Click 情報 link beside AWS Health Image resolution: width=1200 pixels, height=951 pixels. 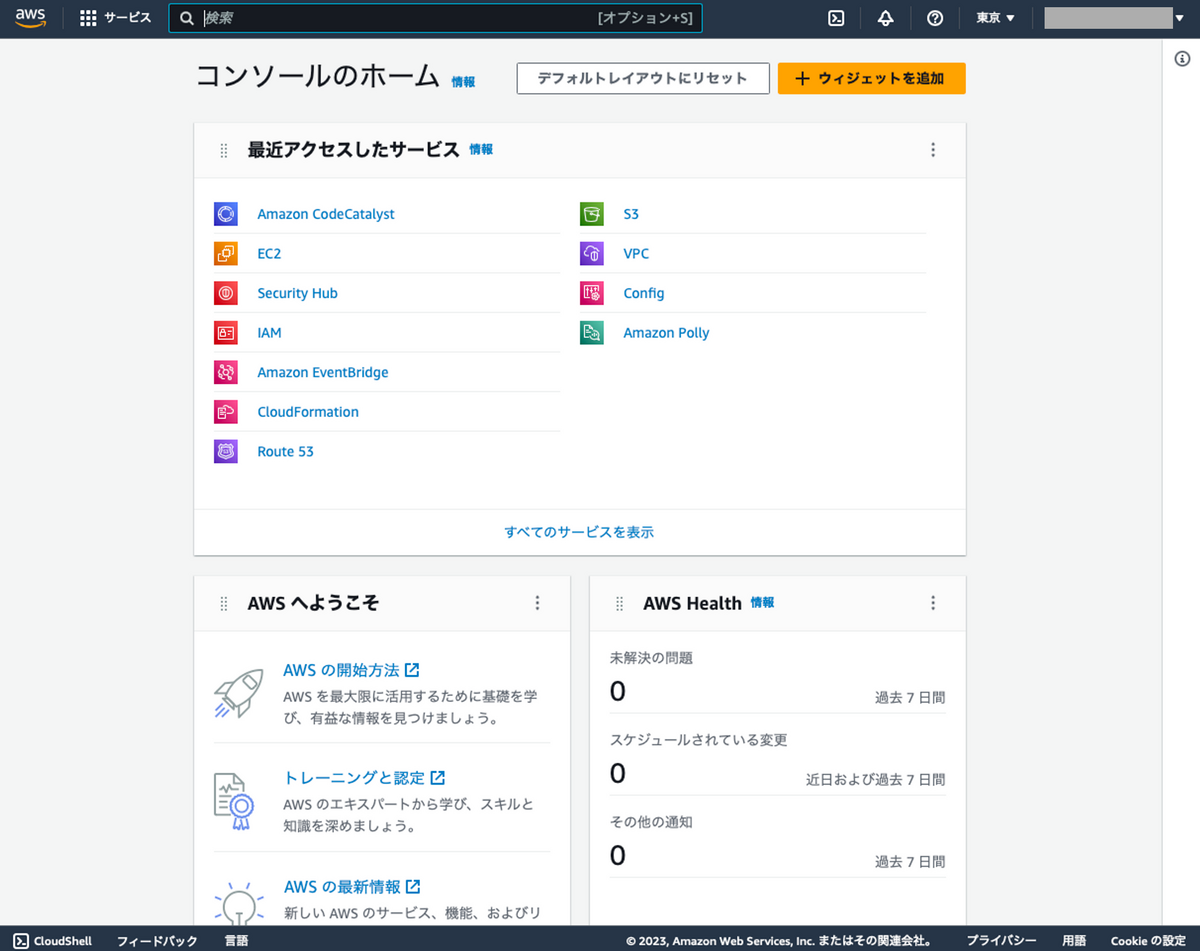762,602
